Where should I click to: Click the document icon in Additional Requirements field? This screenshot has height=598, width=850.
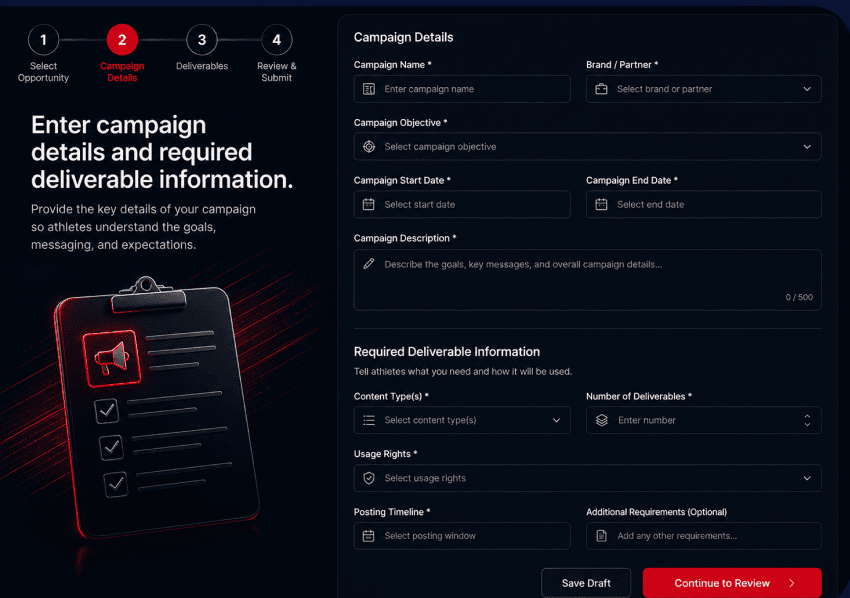point(601,536)
